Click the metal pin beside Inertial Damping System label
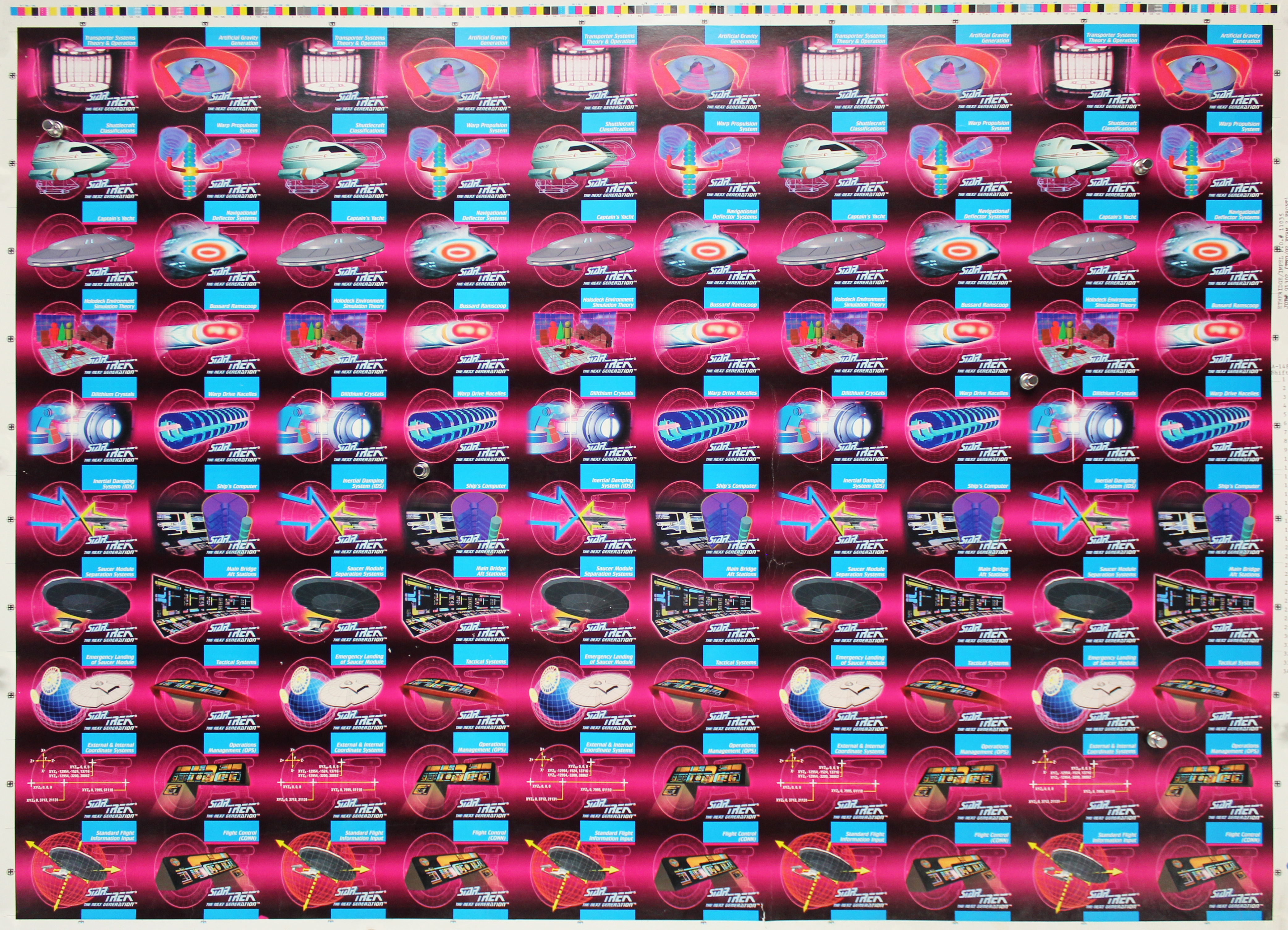The height and width of the screenshot is (930, 1288). (x=421, y=470)
